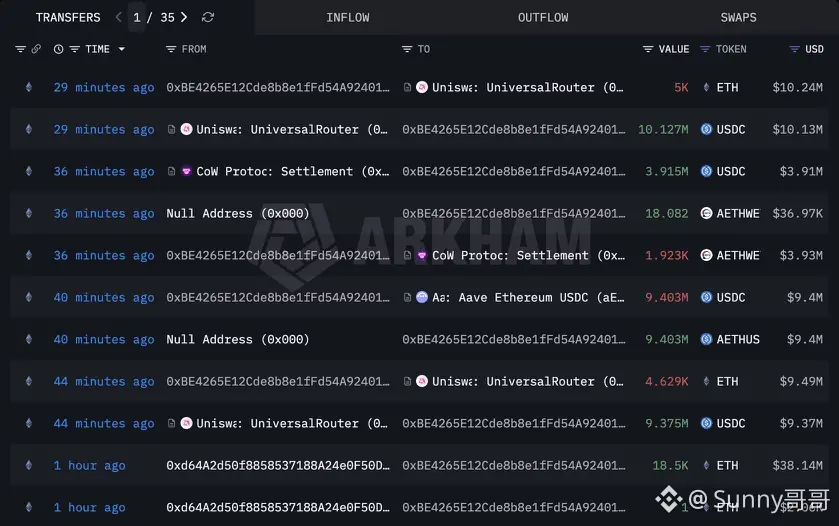Click the '36 minutes ago' time in the 3.915M USDC row
839x526 pixels.
click(104, 171)
